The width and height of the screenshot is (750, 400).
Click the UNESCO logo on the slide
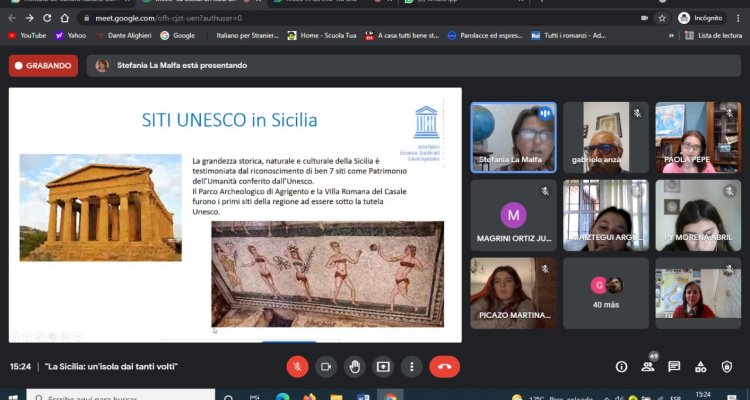pos(426,122)
